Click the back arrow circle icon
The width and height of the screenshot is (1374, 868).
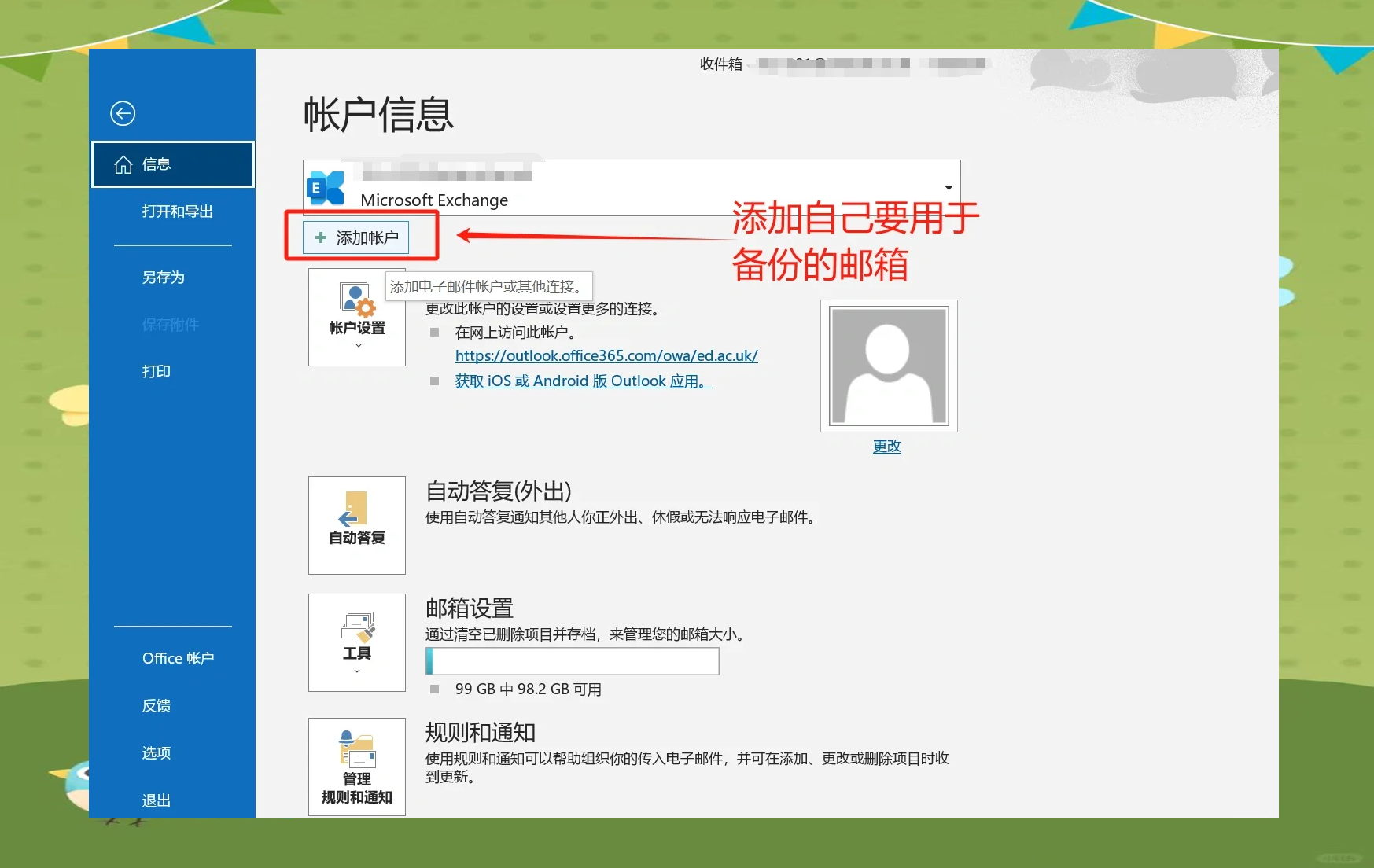pos(123,113)
